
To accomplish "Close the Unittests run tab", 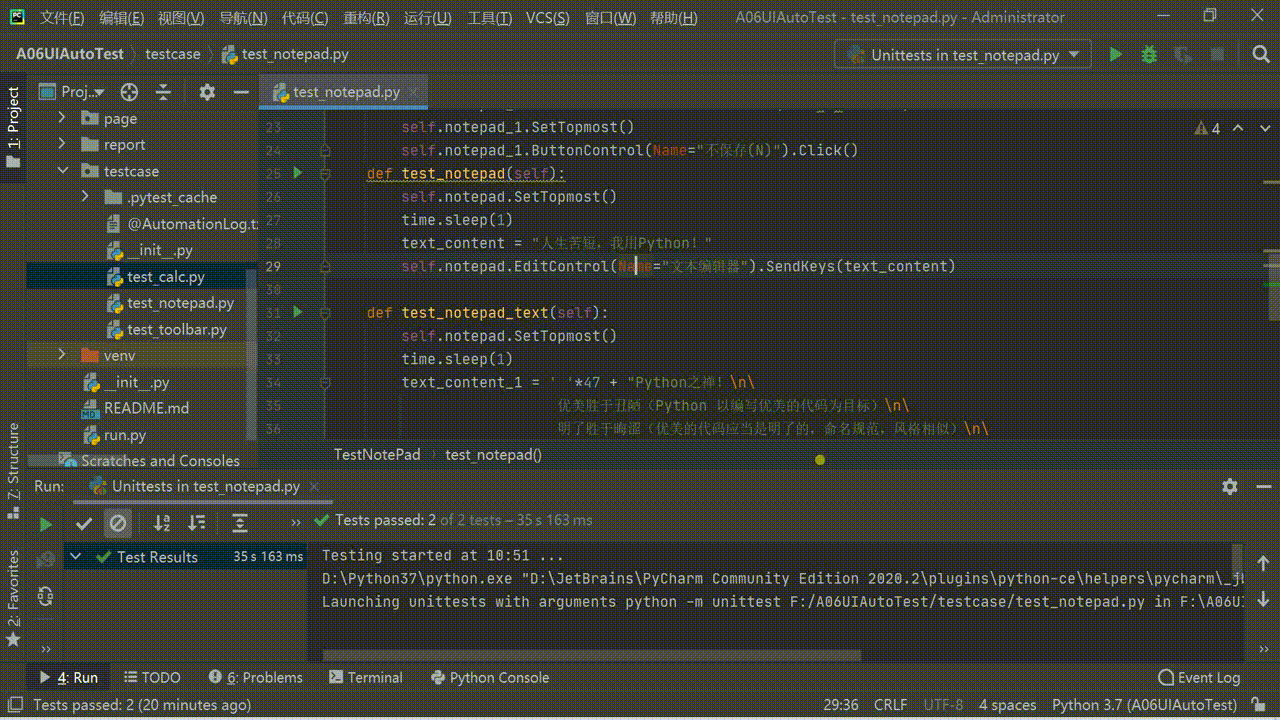I will (314, 486).
